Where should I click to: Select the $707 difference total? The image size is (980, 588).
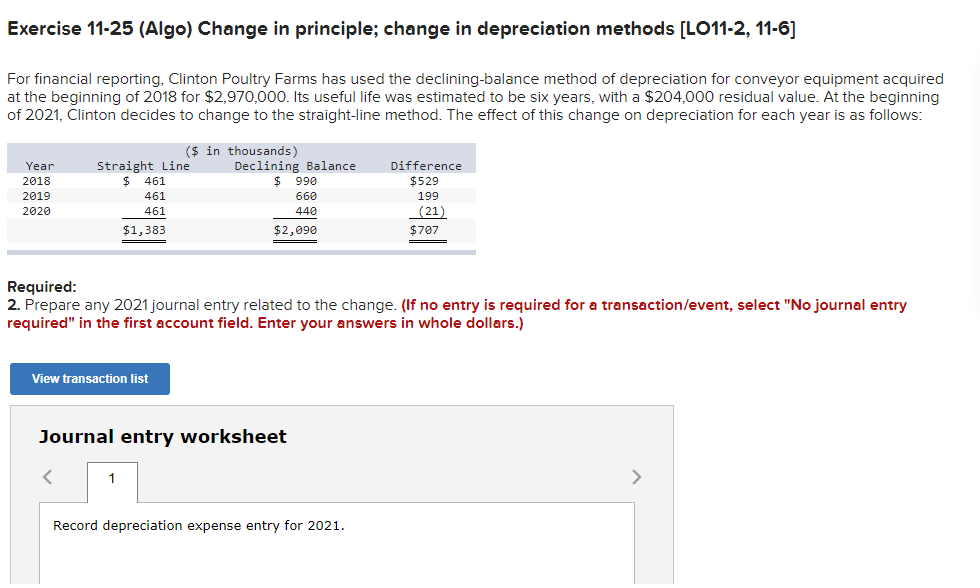[x=427, y=229]
